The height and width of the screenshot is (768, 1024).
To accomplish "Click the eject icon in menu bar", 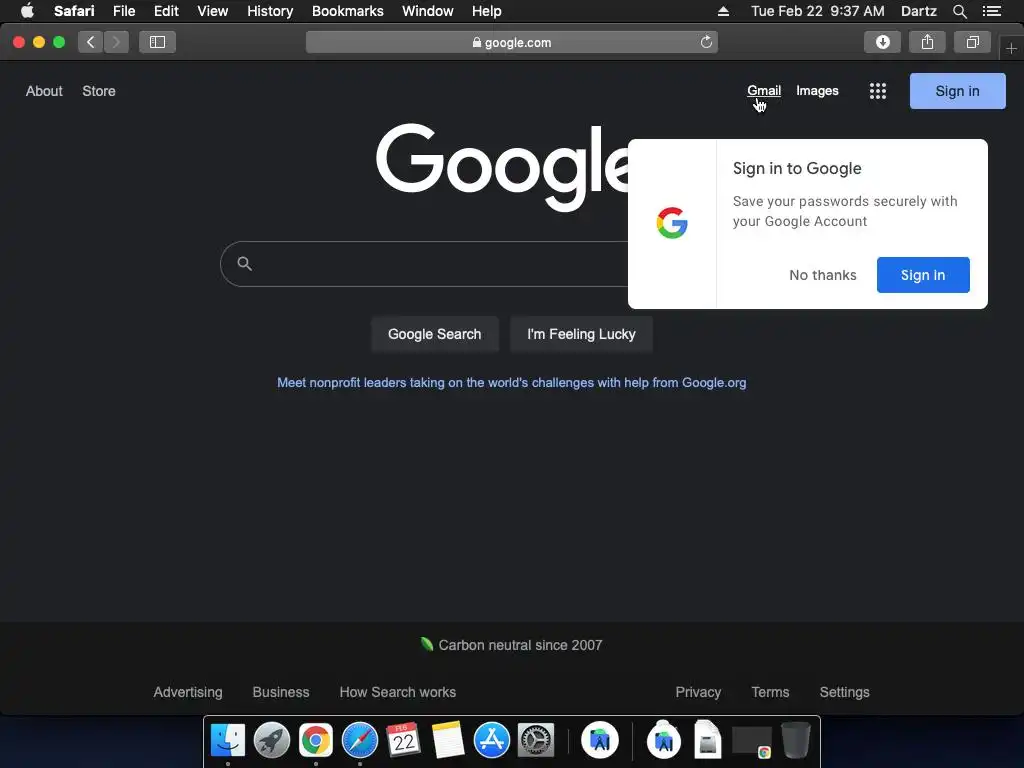I will tap(723, 11).
